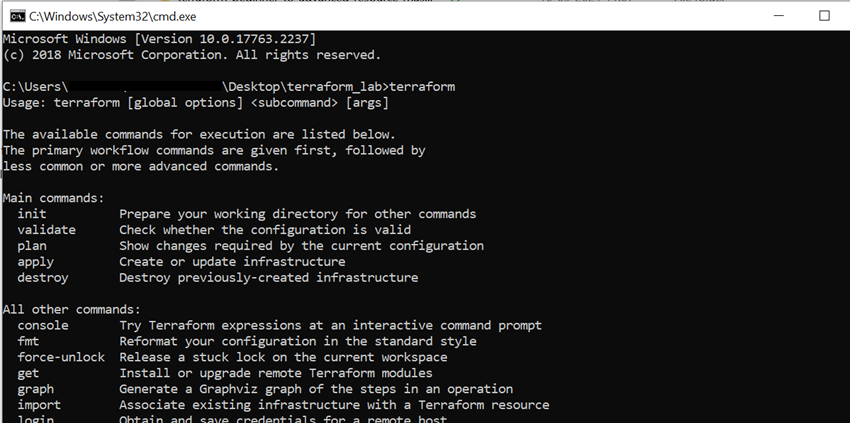This screenshot has height=423, width=850.
Task: Click the 'import' command entry
Action: pos(39,405)
